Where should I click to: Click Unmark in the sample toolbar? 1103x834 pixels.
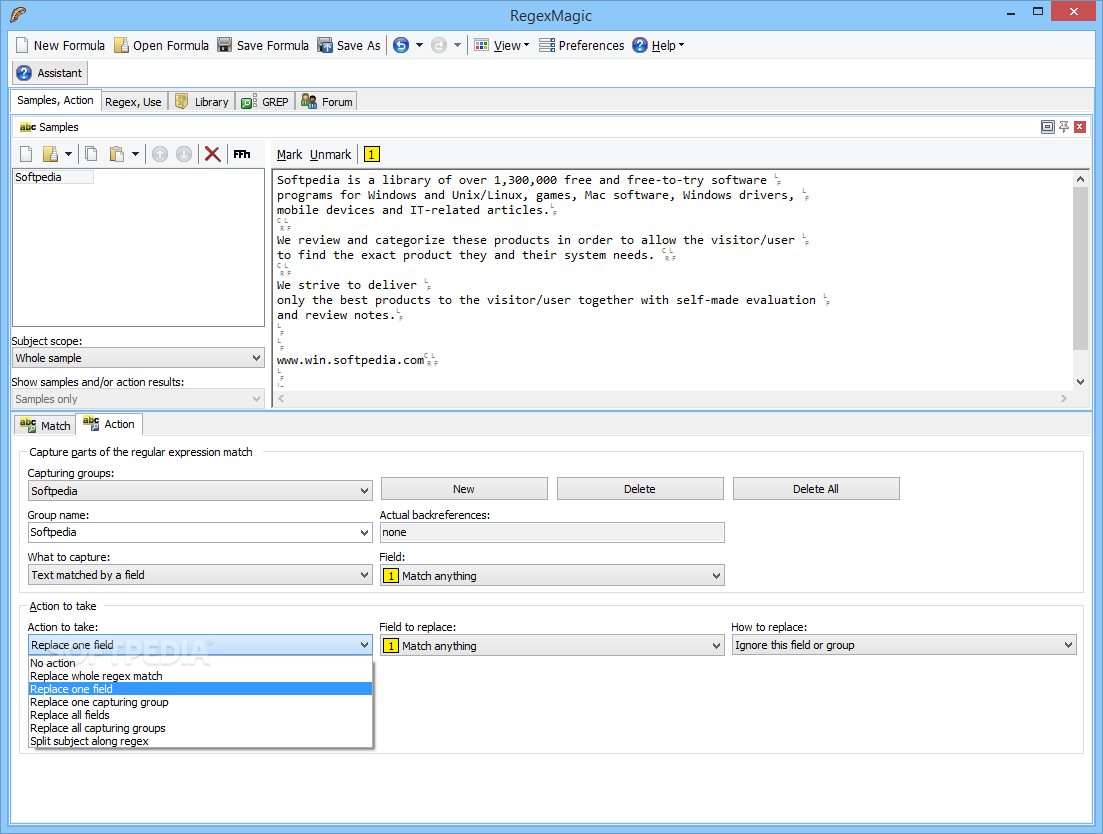click(331, 155)
